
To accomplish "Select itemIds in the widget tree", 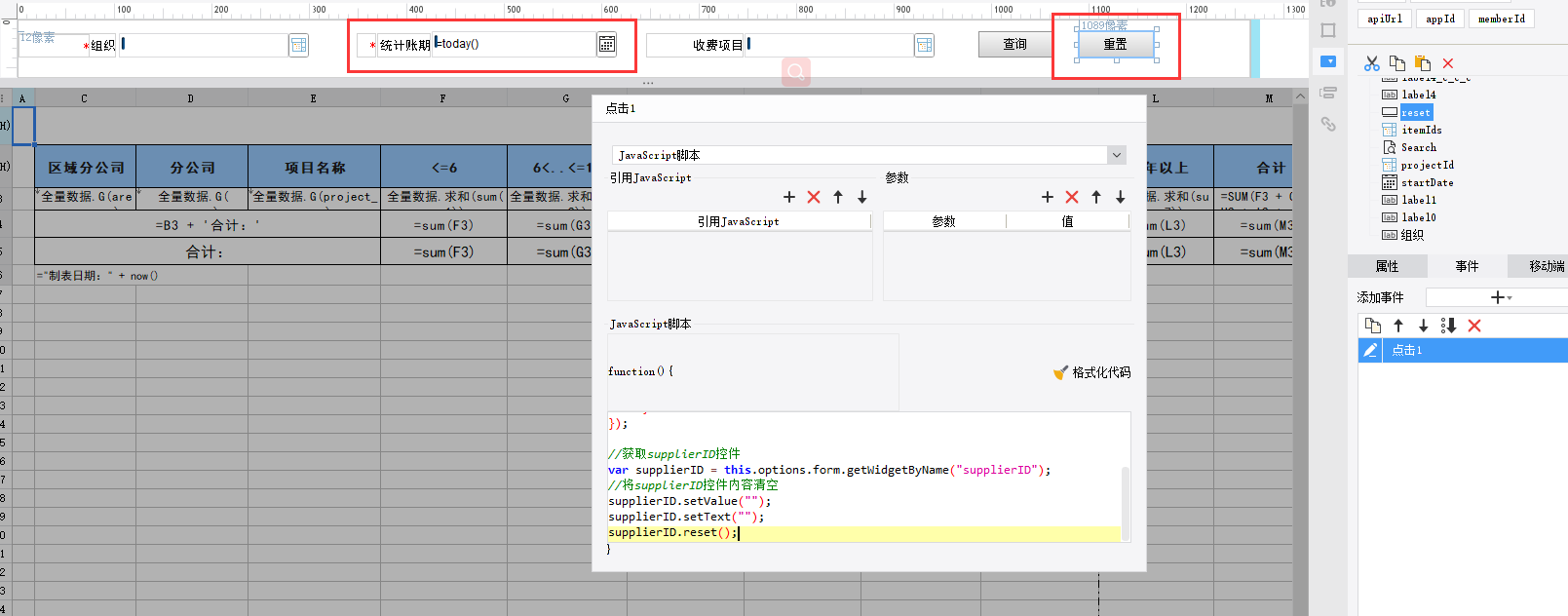I will [x=1422, y=130].
